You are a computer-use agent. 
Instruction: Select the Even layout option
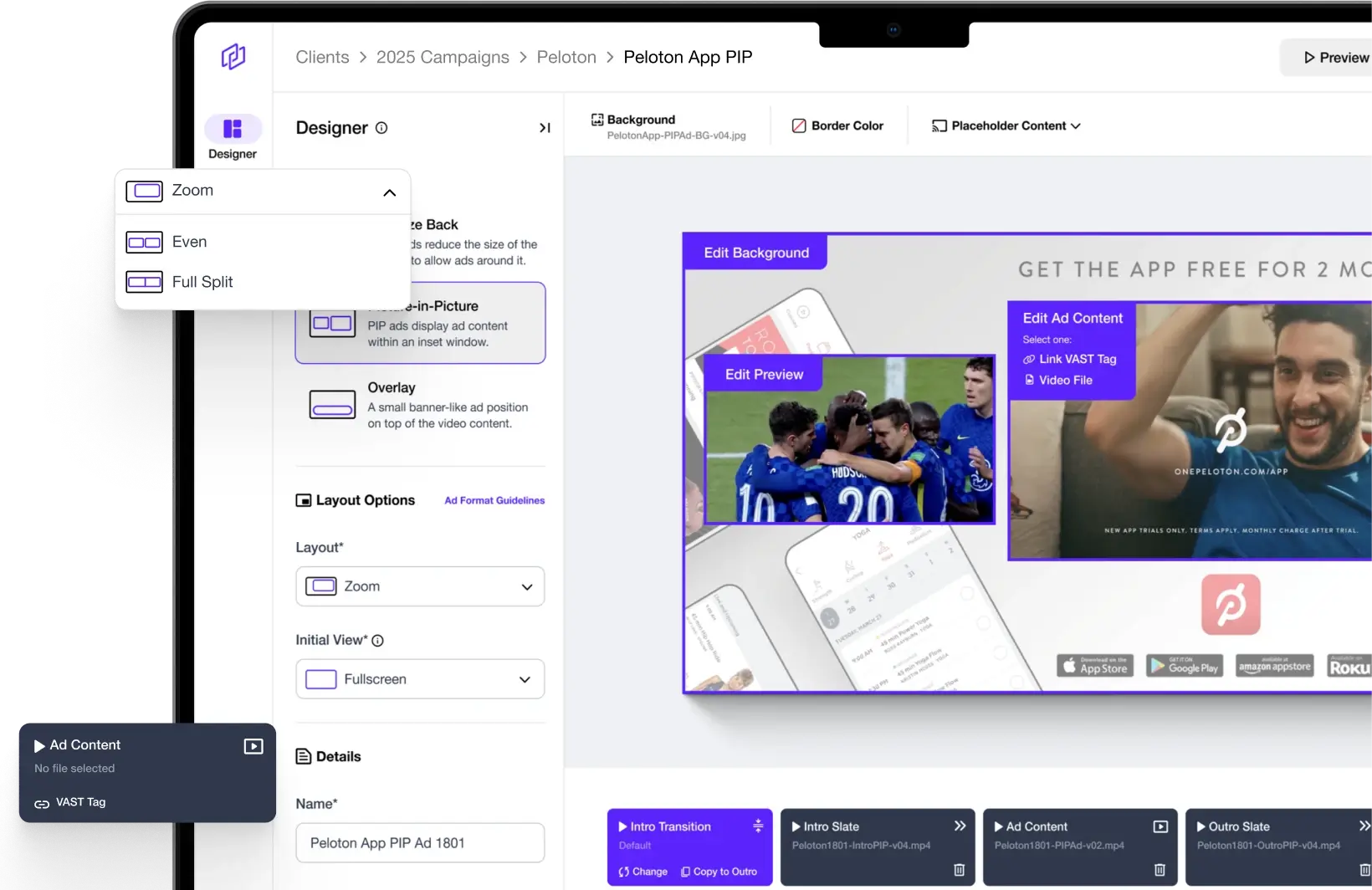(263, 242)
